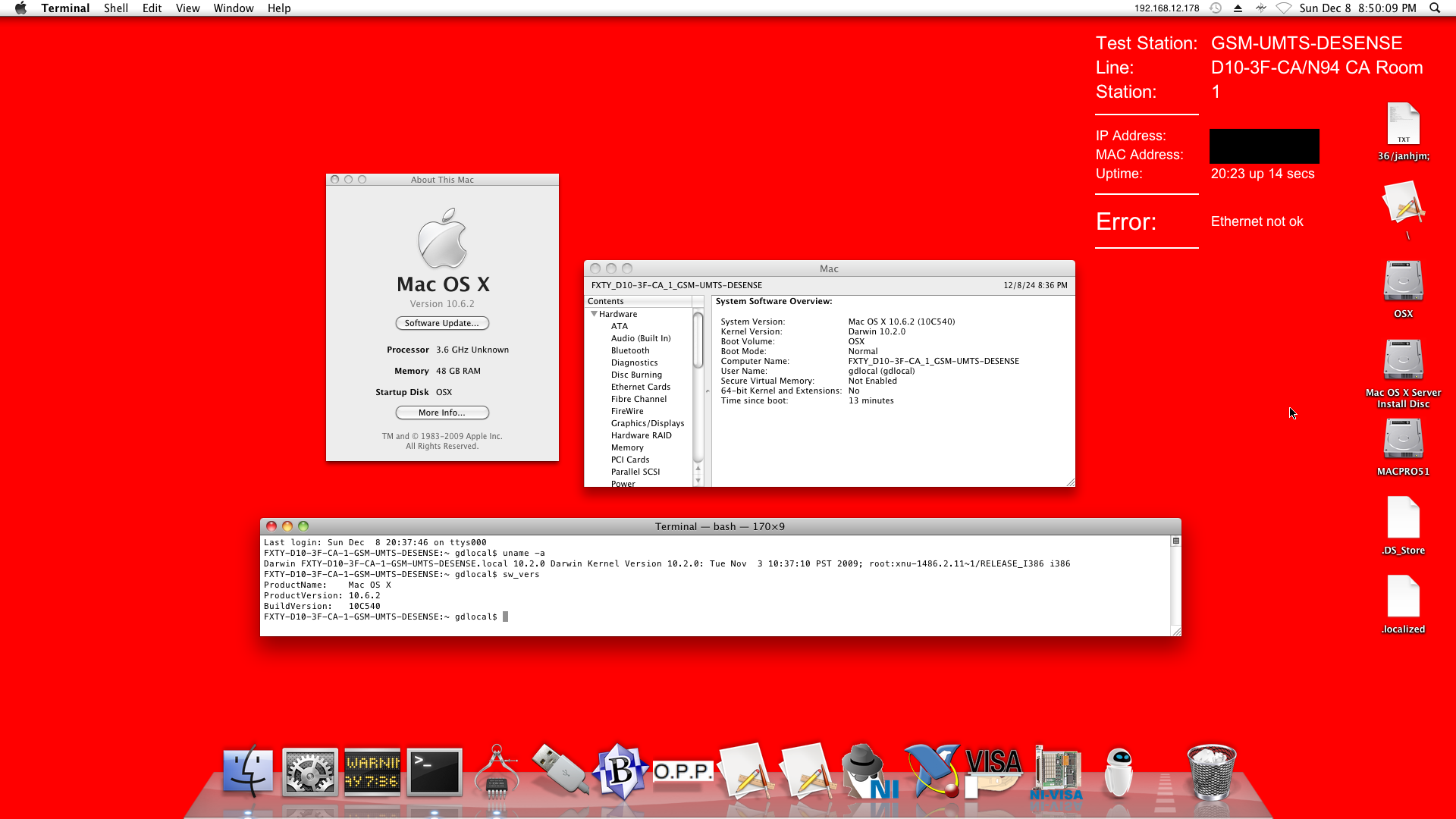Open System Preferences gear in Dock
The width and height of the screenshot is (1456, 819).
309,772
